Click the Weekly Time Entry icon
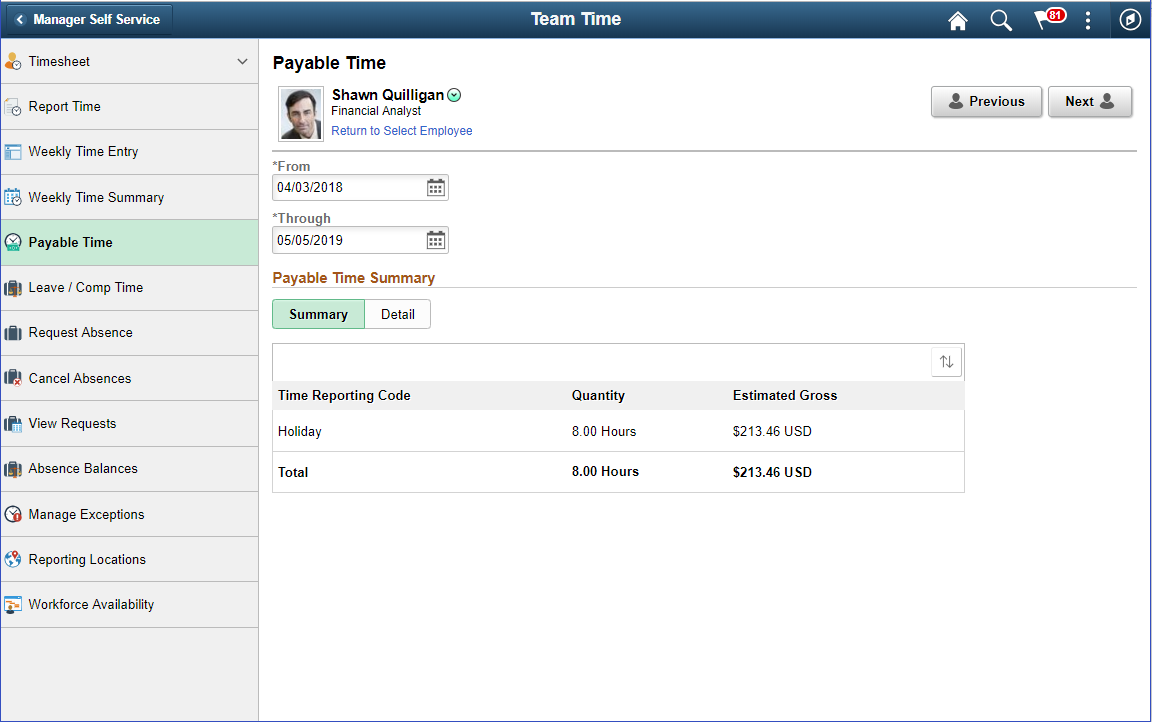This screenshot has width=1152, height=722. [12, 152]
